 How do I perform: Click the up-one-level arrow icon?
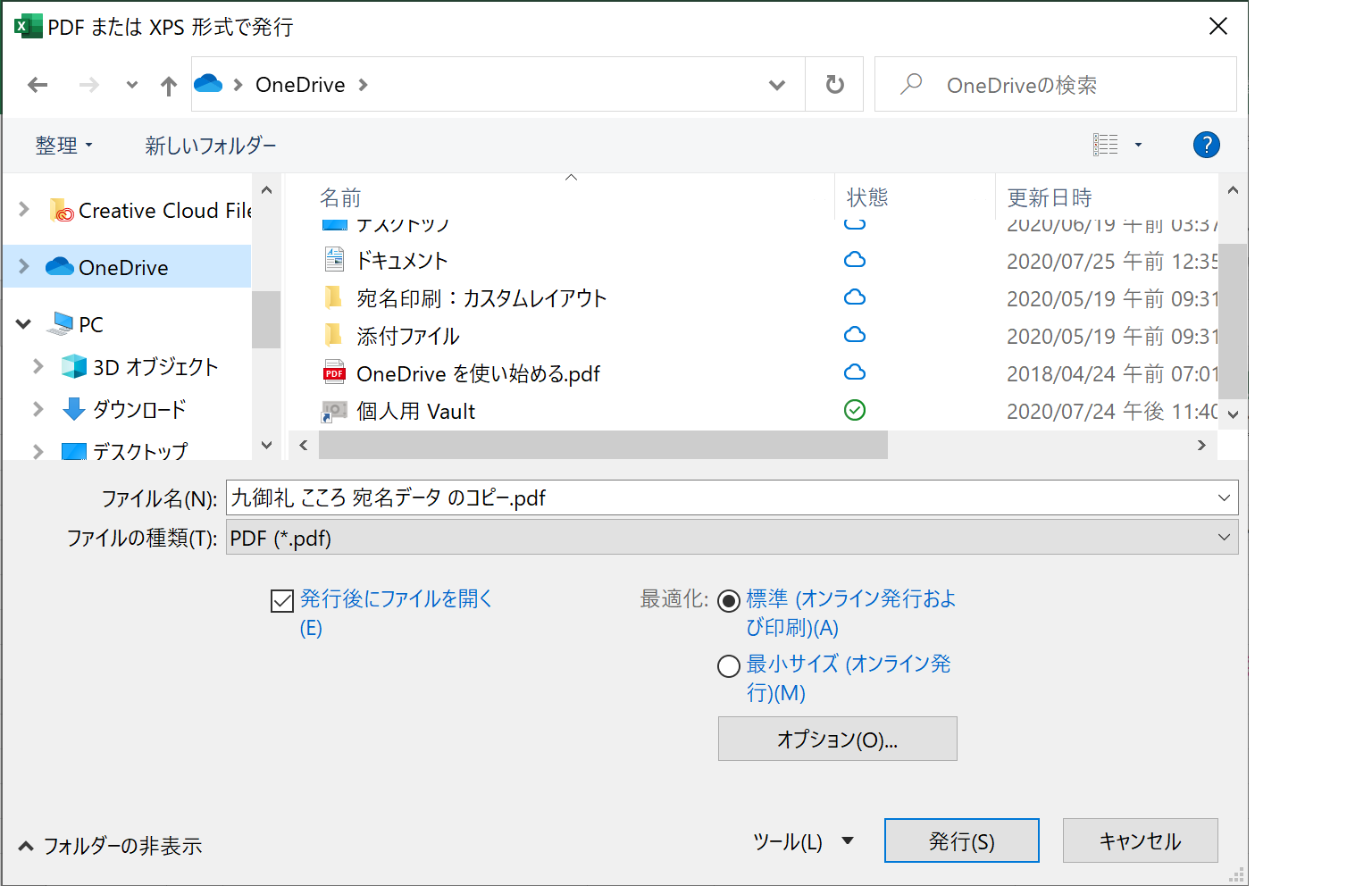(x=168, y=86)
